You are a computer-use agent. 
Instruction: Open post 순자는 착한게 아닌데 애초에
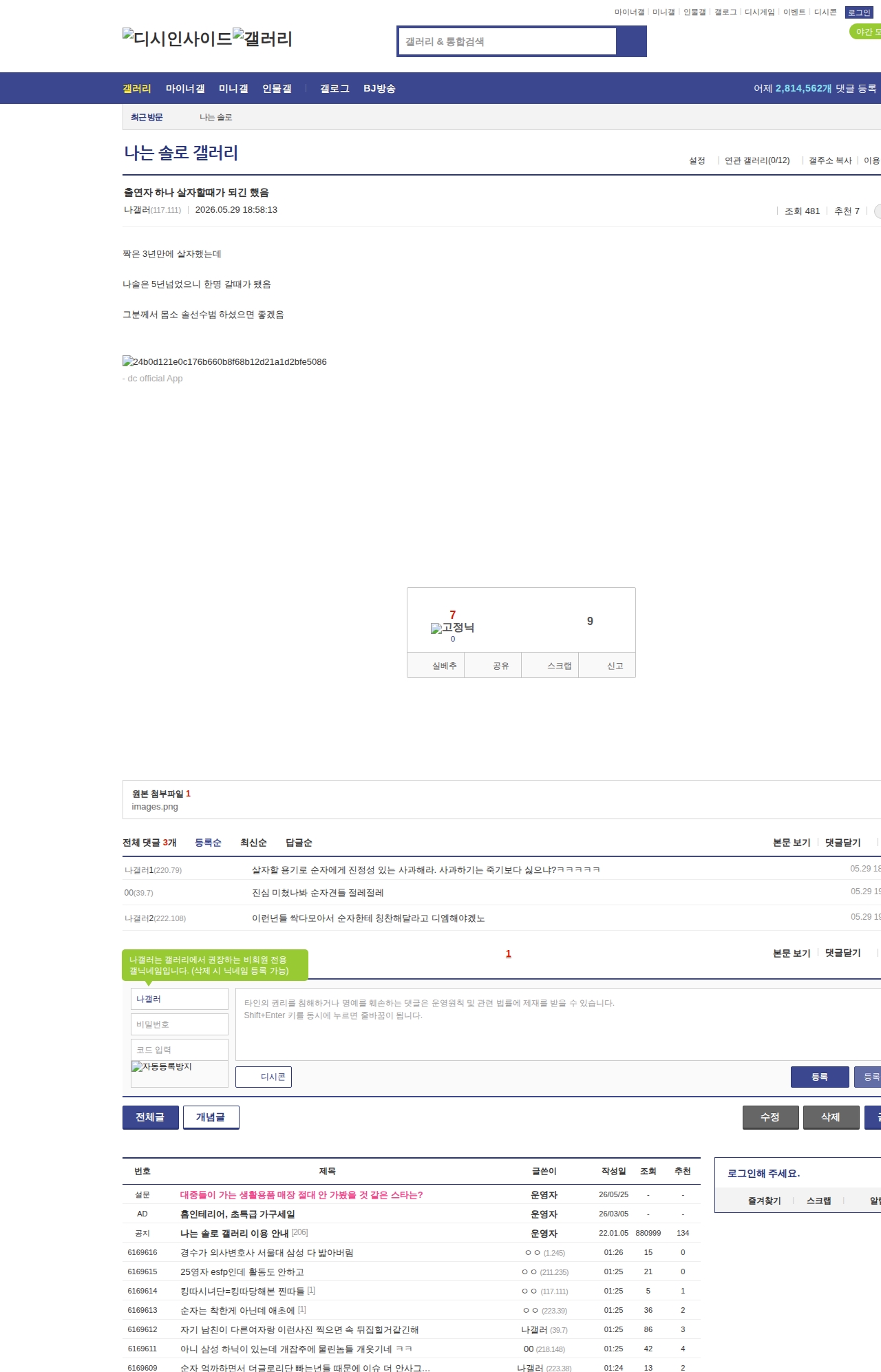point(237,1311)
